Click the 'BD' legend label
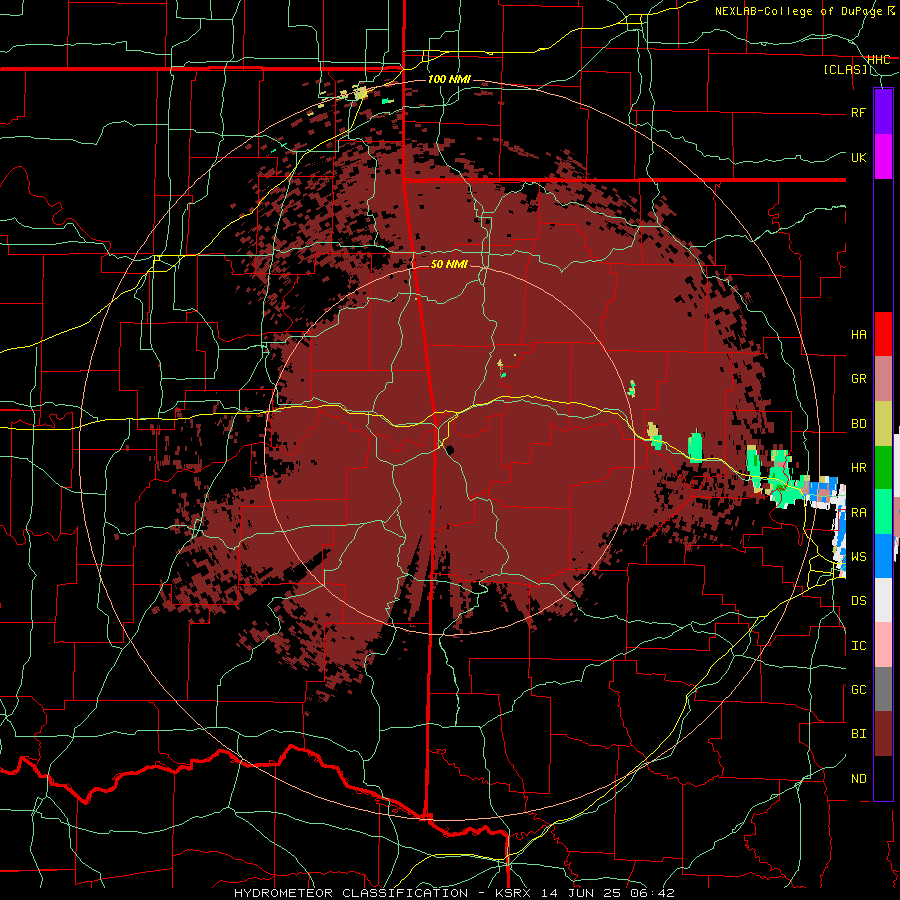Image resolution: width=900 pixels, height=900 pixels. [x=858, y=424]
